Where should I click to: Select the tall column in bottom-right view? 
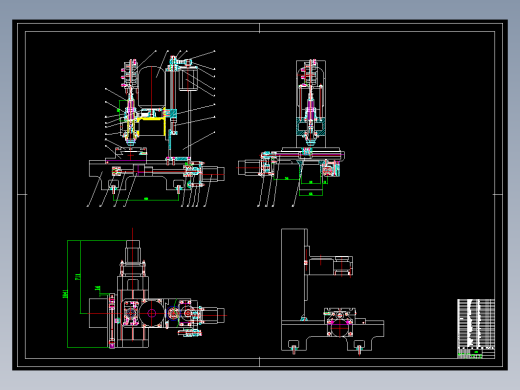click(294, 274)
